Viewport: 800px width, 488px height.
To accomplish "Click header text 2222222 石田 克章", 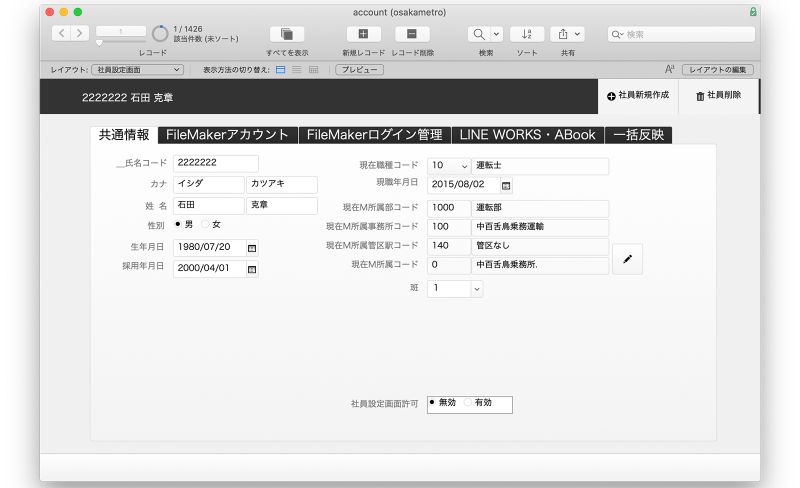I will click(x=127, y=97).
